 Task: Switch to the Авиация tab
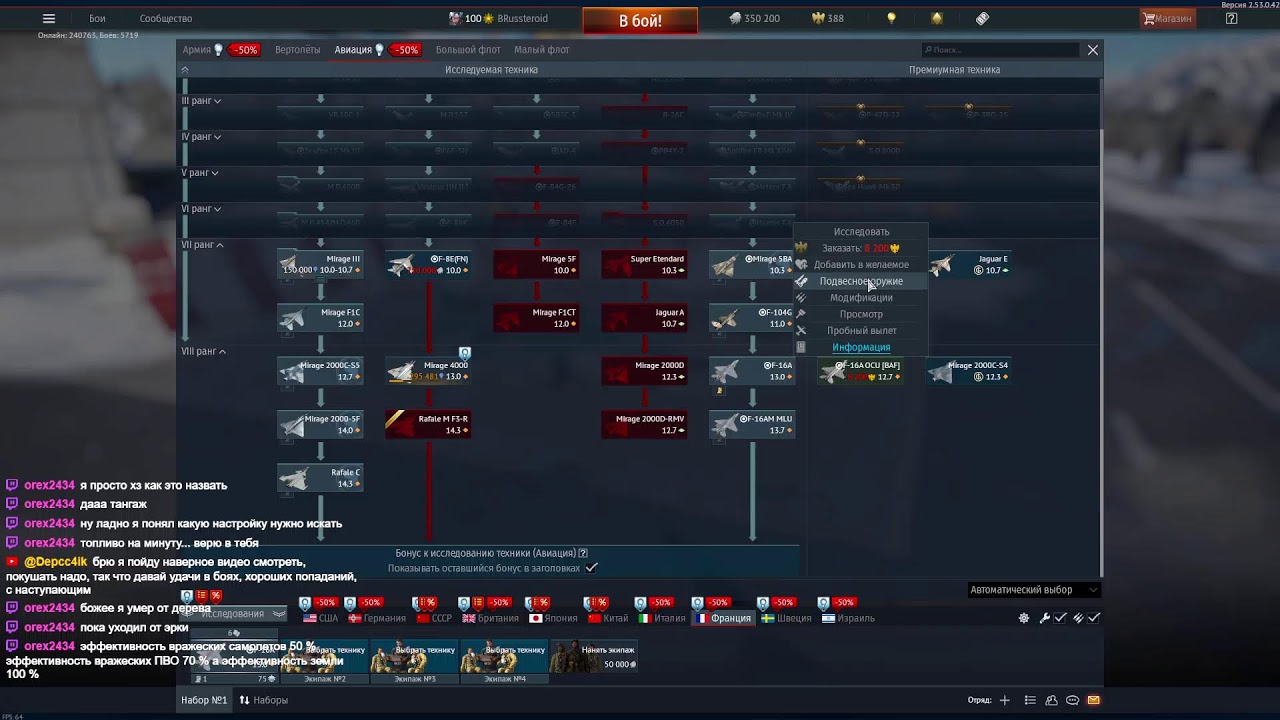click(x=353, y=49)
